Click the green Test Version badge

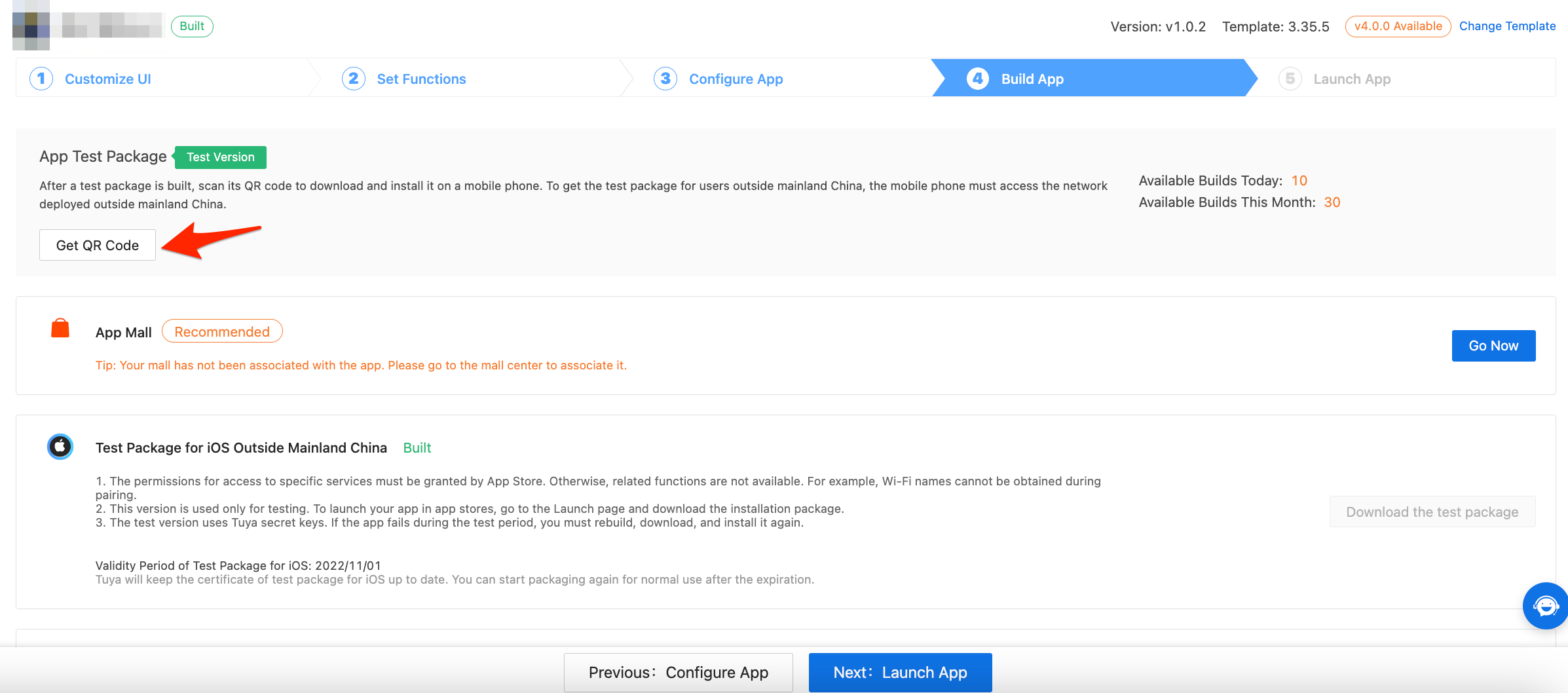click(x=220, y=157)
